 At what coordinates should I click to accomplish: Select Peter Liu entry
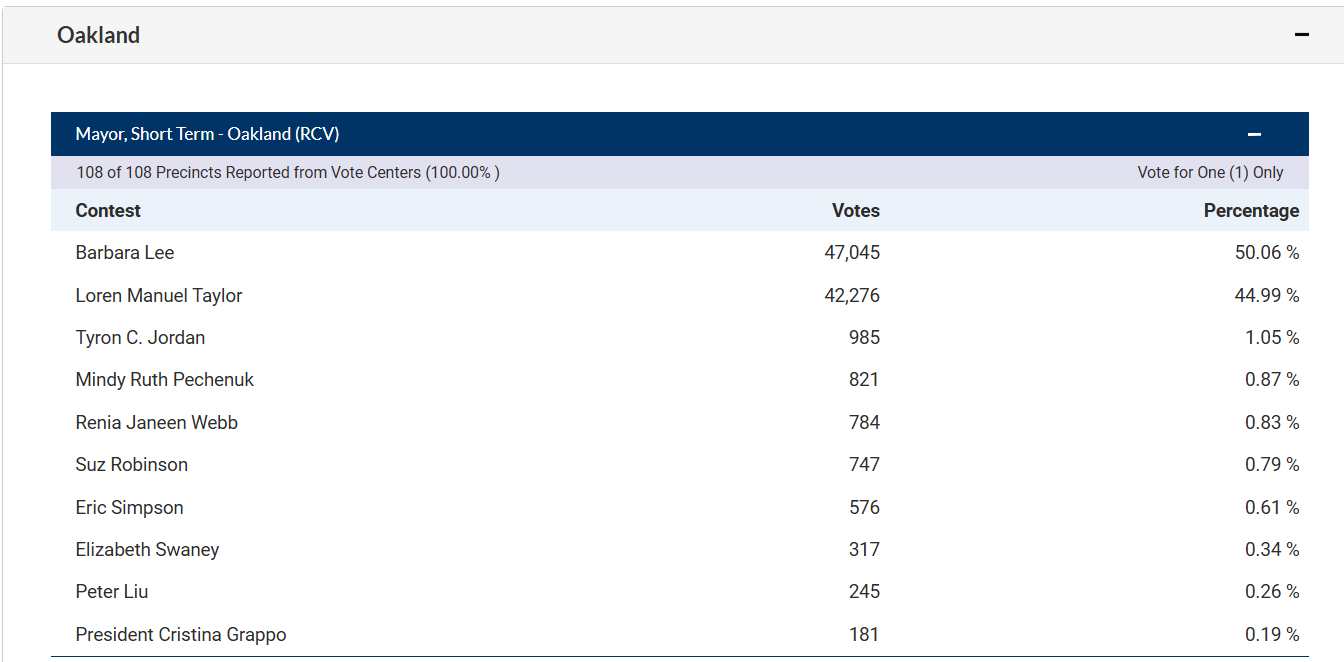click(111, 592)
